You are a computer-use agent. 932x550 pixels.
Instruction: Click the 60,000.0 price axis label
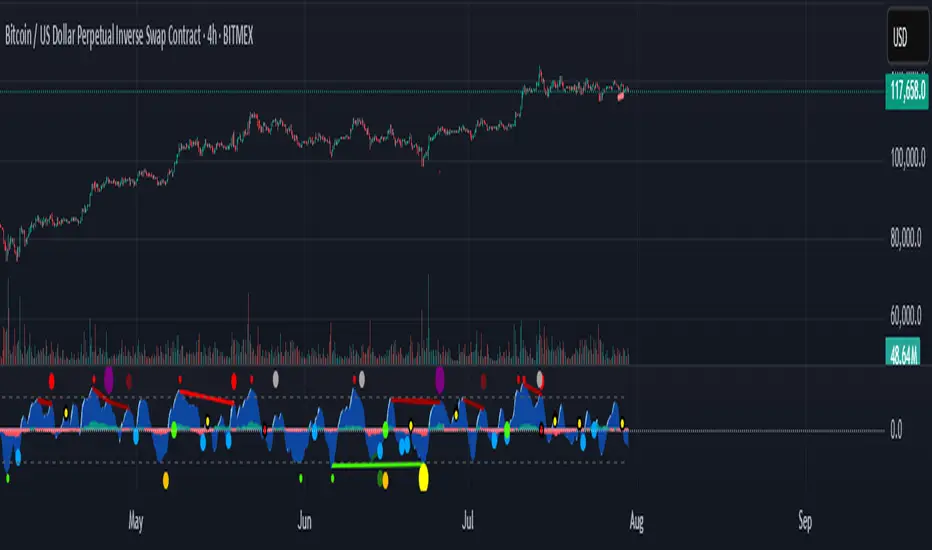pos(906,316)
